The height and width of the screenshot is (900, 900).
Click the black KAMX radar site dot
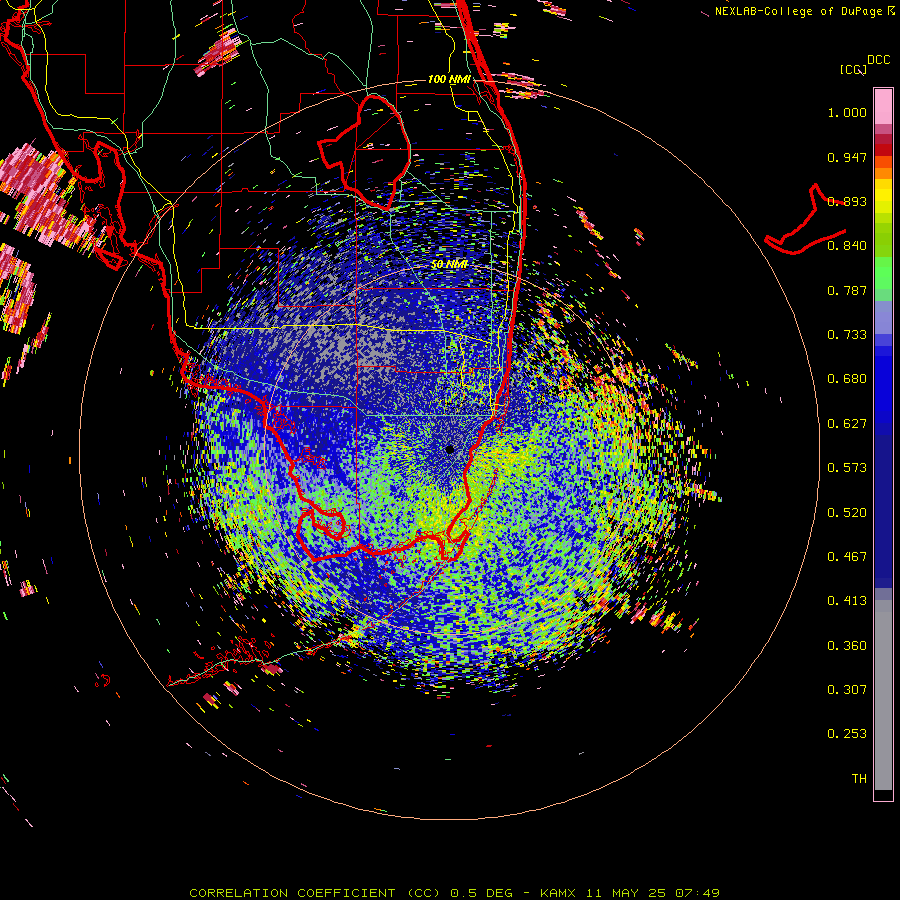[x=449, y=449]
